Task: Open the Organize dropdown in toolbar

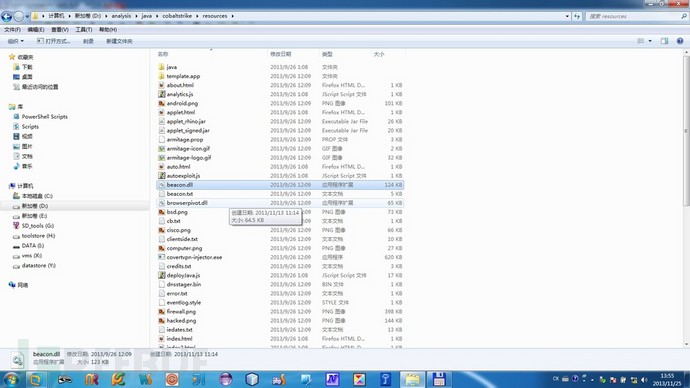Action: (15, 41)
